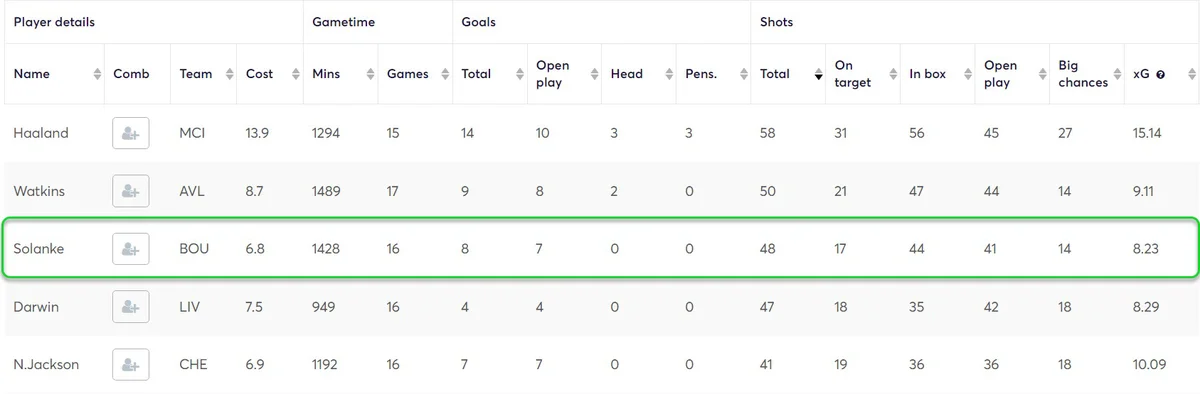Image resolution: width=1200 pixels, height=394 pixels.
Task: Add Solanke to comparison
Action: 131,249
